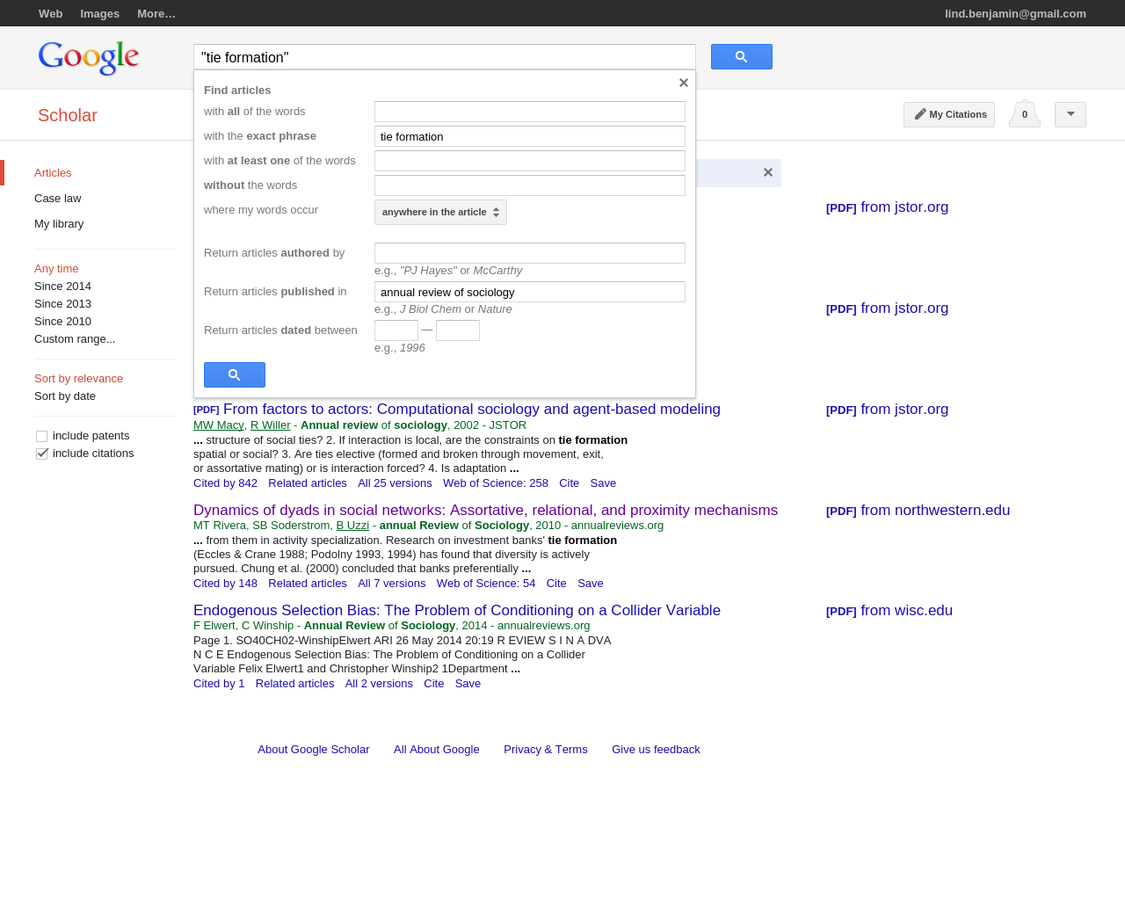Viewport: 1125px width, 900px height.
Task: Open author R Willer profile link
Action: point(270,425)
